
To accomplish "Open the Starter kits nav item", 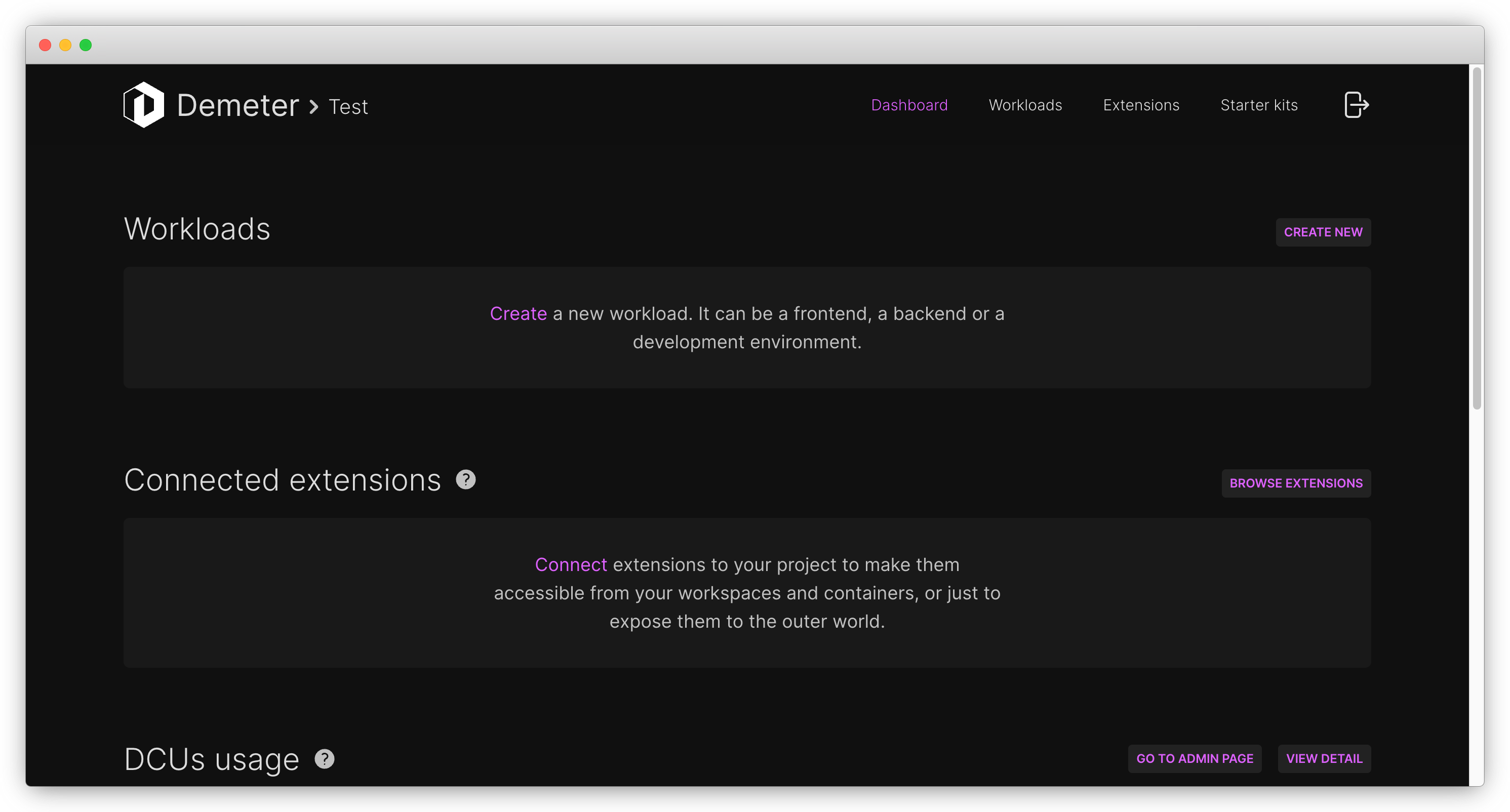I will (x=1258, y=105).
